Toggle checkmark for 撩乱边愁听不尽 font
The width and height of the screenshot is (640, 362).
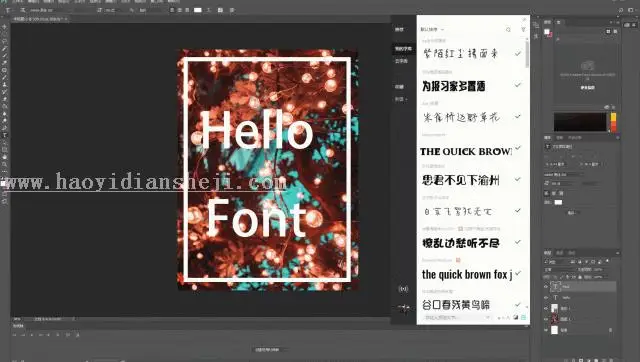click(x=518, y=242)
